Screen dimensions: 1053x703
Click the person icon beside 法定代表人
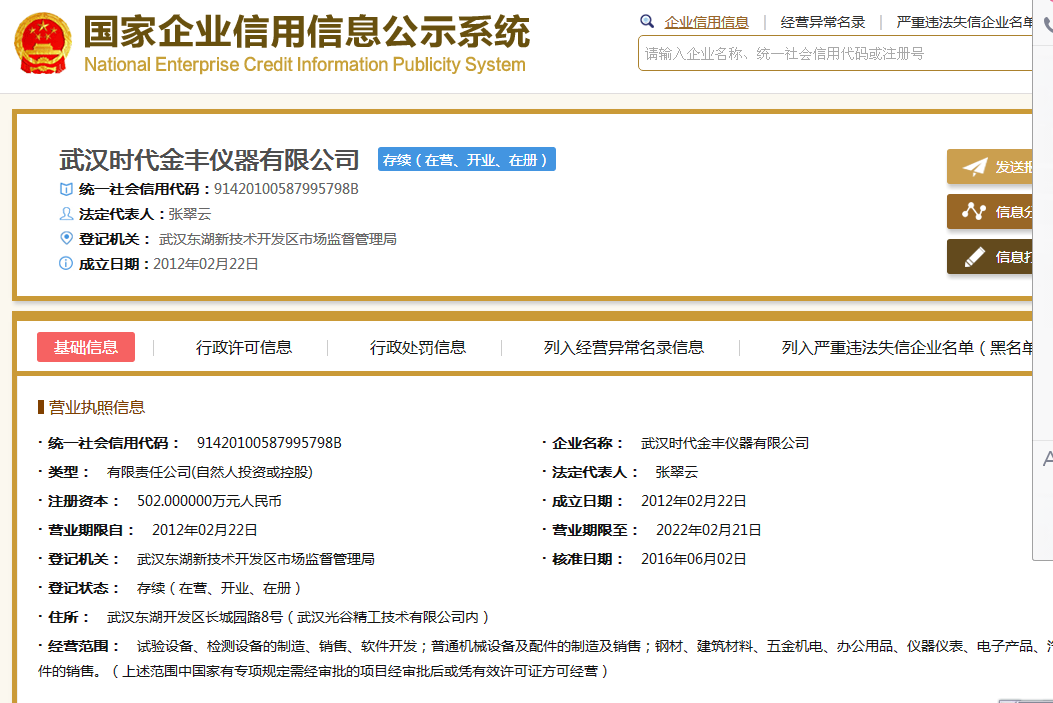pyautogui.click(x=66, y=214)
